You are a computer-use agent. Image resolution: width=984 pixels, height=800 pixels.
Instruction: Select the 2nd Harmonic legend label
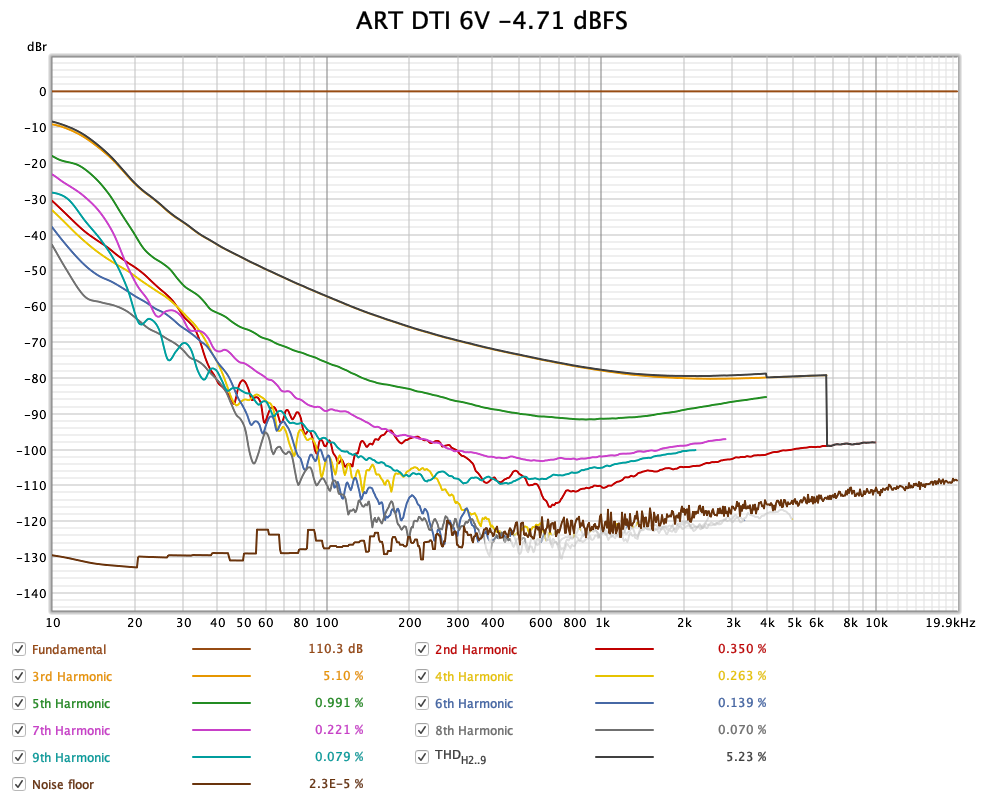pyautogui.click(x=476, y=650)
